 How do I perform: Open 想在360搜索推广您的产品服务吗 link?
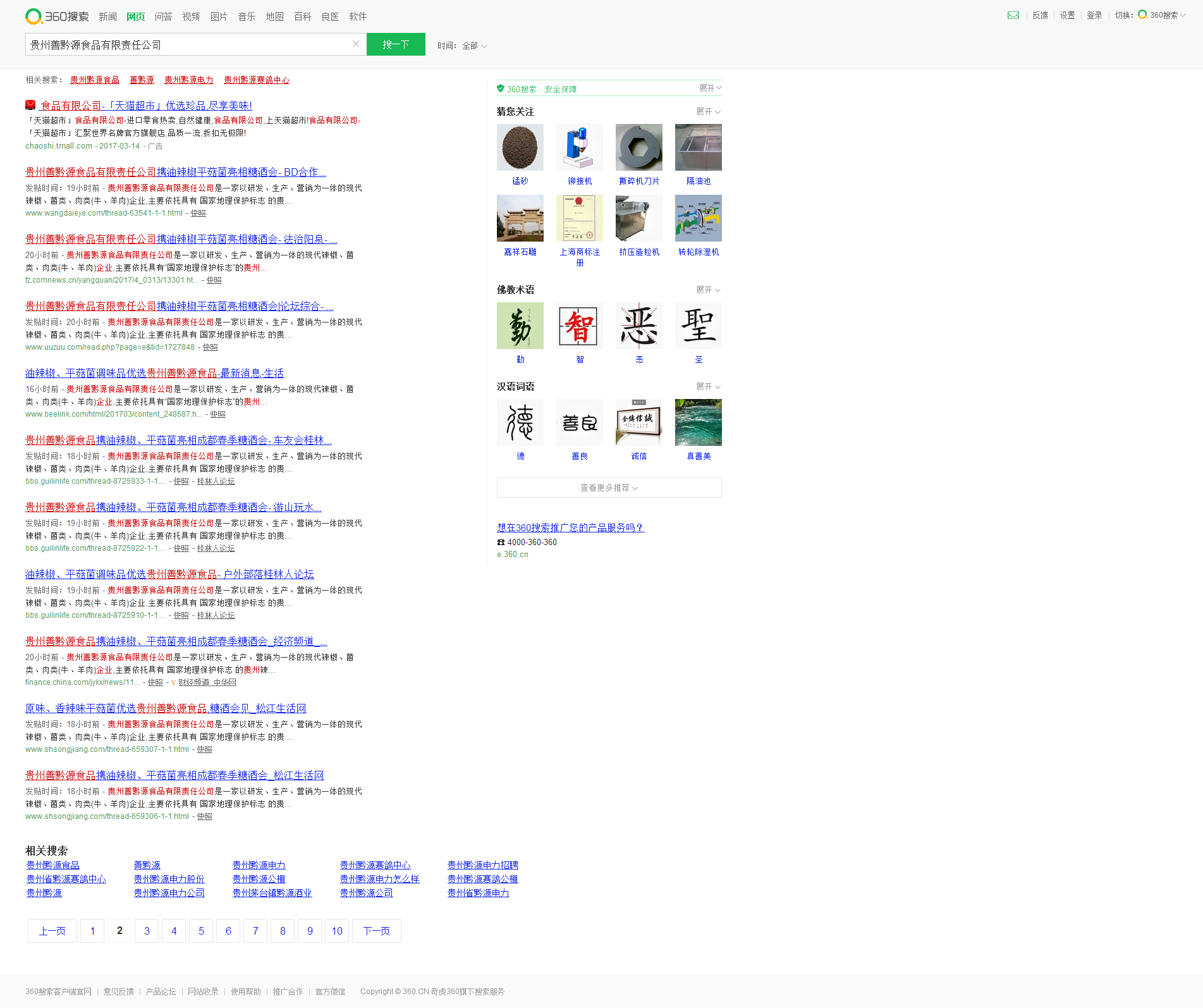570,527
